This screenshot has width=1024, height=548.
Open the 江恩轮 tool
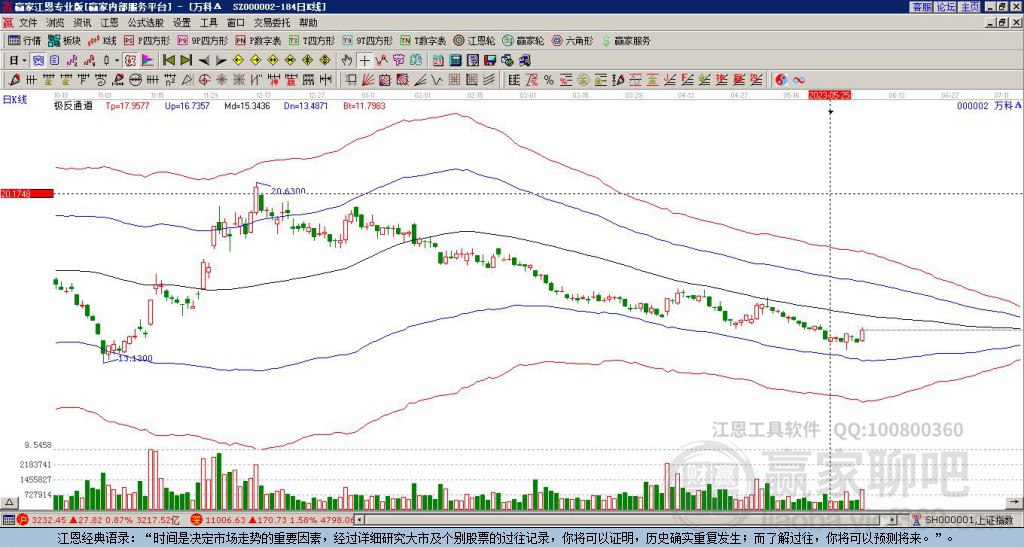point(473,40)
